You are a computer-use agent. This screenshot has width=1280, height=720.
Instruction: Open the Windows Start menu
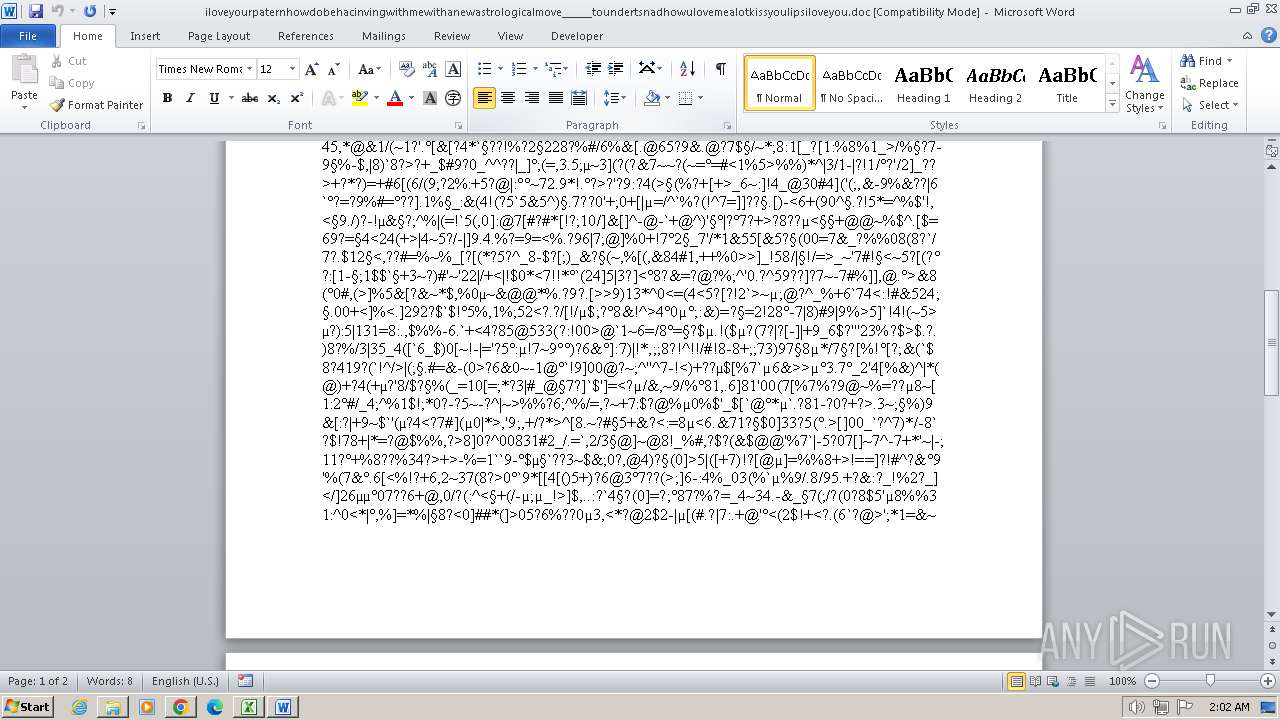(x=28, y=706)
